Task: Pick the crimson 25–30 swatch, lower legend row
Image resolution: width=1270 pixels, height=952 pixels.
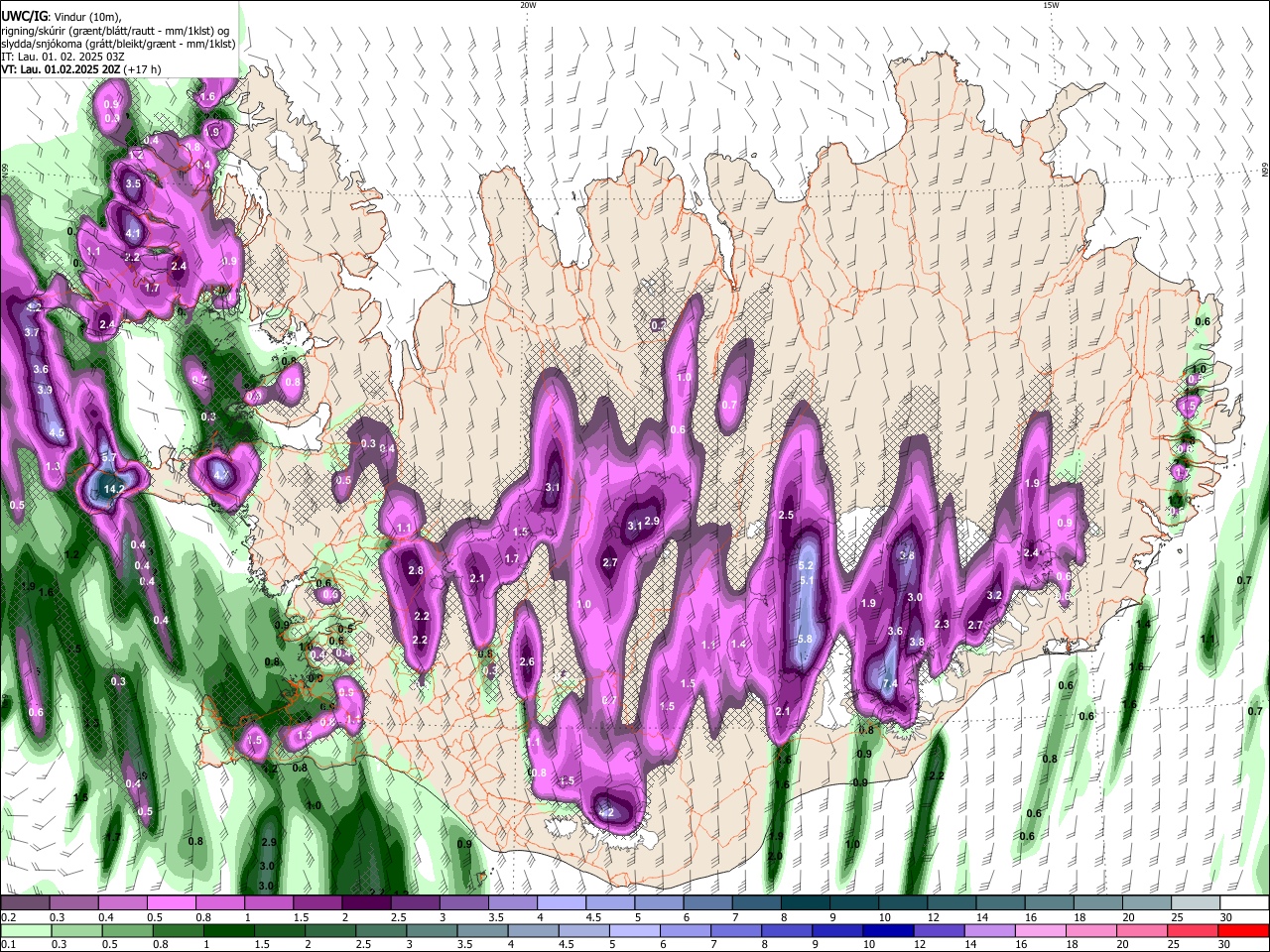Action: 1195,930
